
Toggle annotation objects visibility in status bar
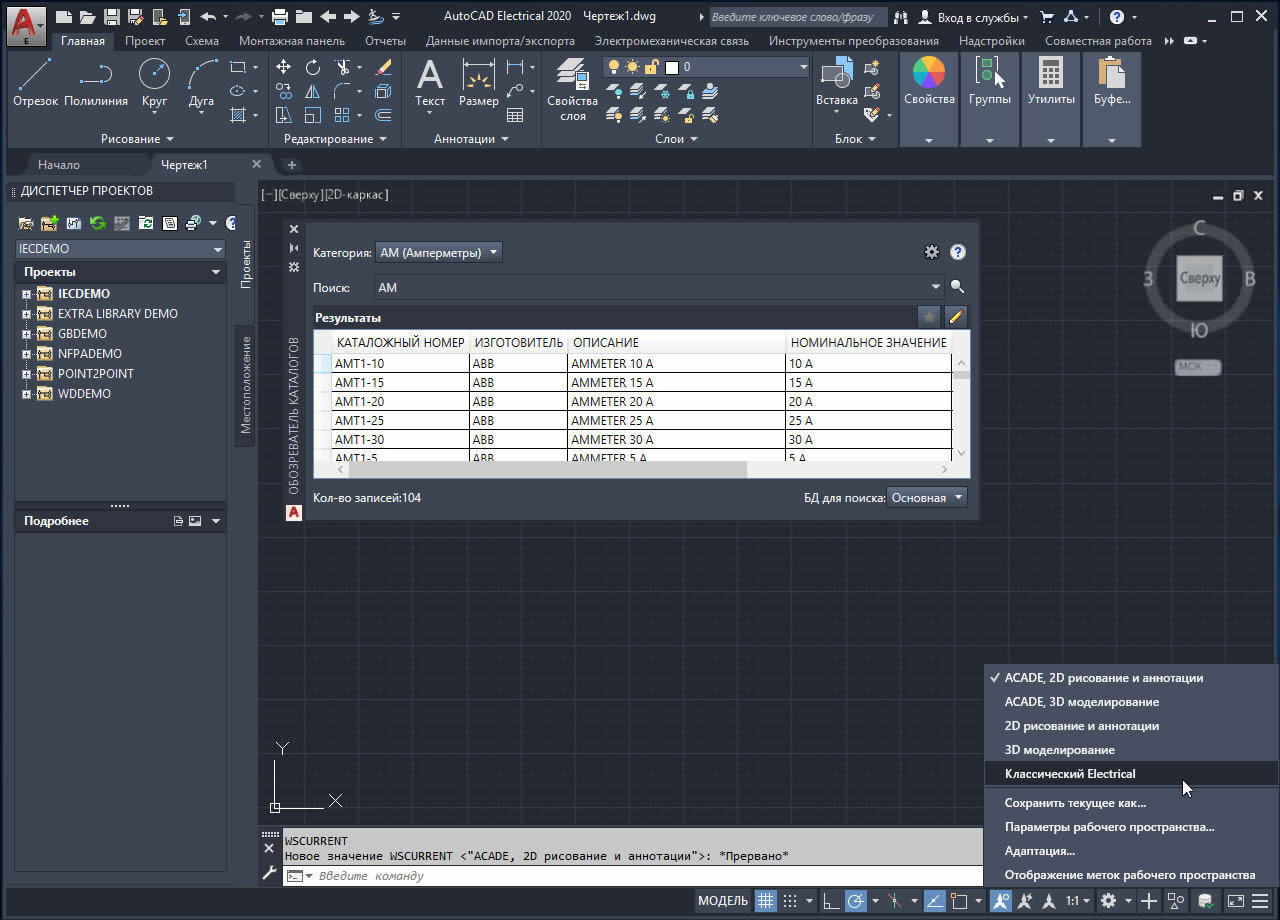click(x=1001, y=901)
